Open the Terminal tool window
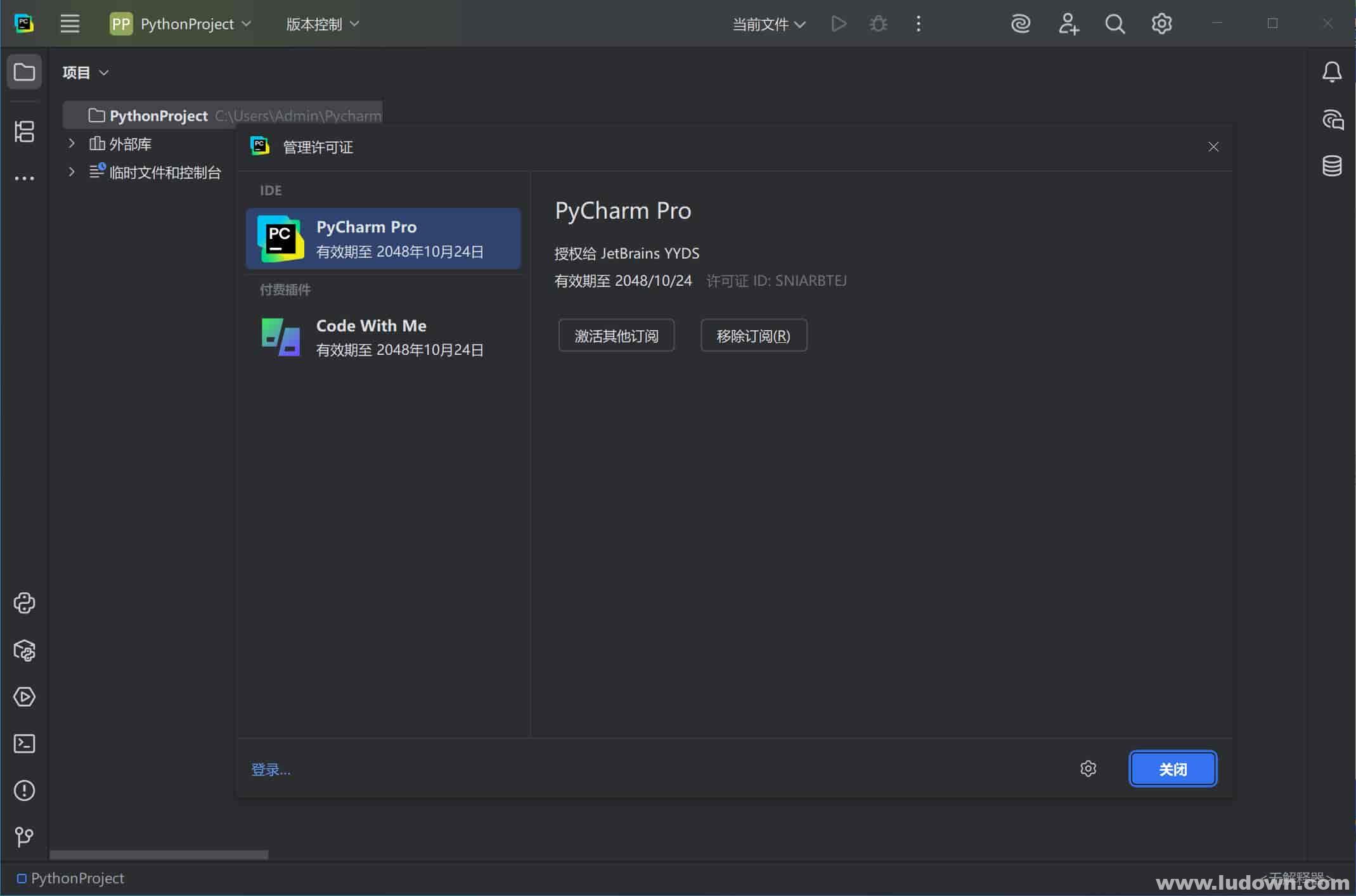The width and height of the screenshot is (1356, 896). (x=24, y=743)
